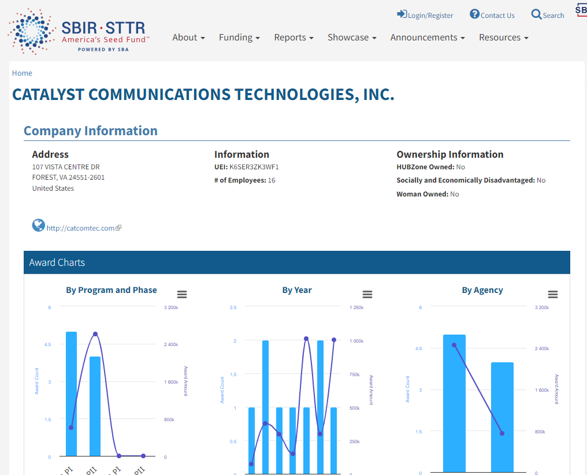Screen dimensions: 587x475
Task: Click the Search magnifier icon
Action: pyautogui.click(x=536, y=15)
